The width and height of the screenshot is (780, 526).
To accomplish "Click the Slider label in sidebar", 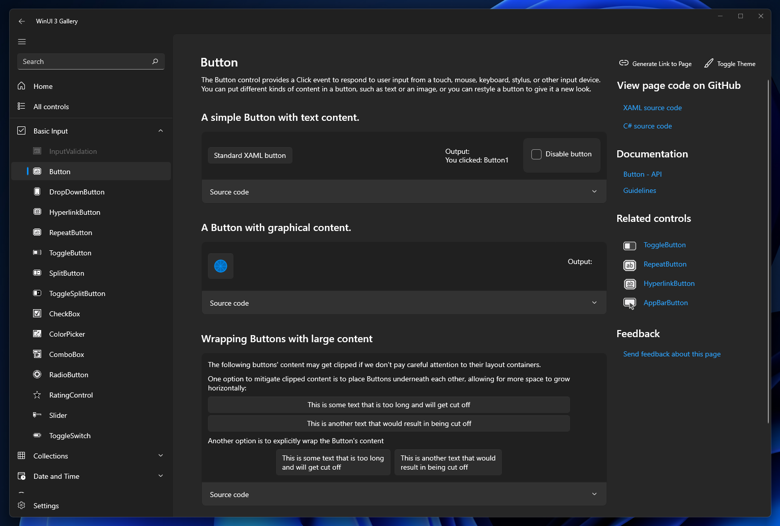I will click(x=58, y=415).
